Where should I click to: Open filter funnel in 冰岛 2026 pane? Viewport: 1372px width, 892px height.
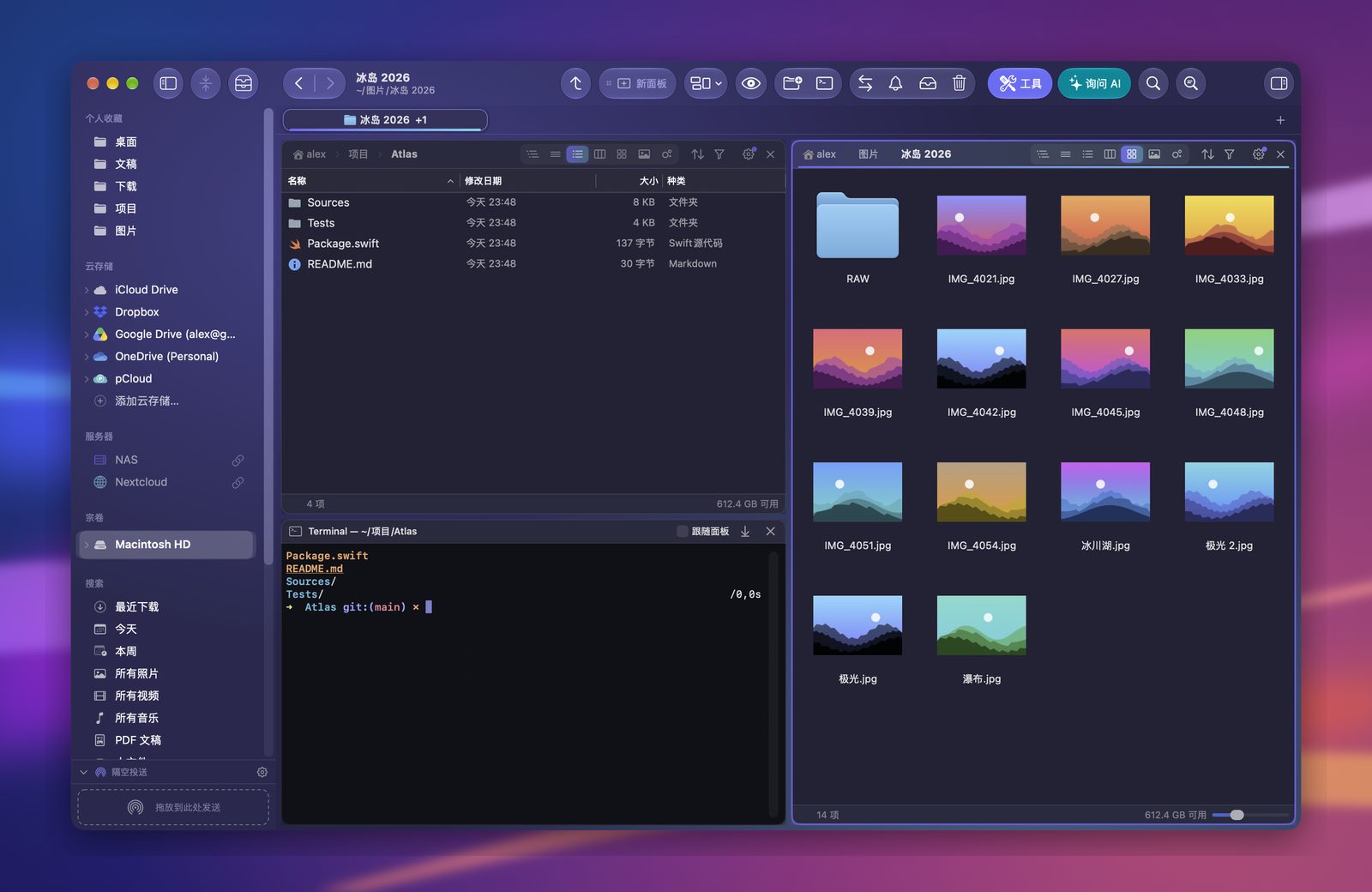(1230, 154)
